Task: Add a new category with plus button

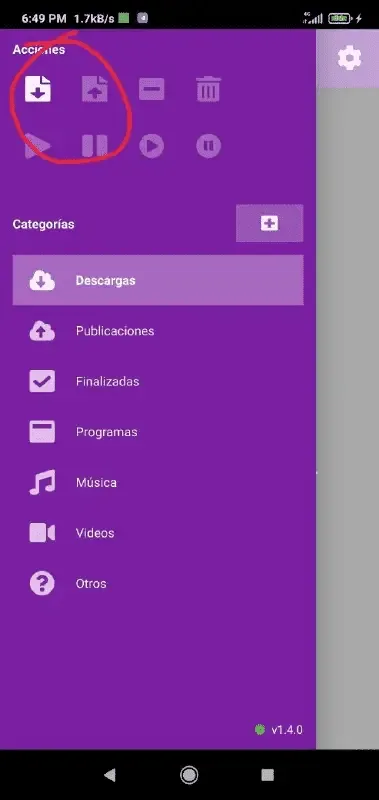Action: pos(269,223)
